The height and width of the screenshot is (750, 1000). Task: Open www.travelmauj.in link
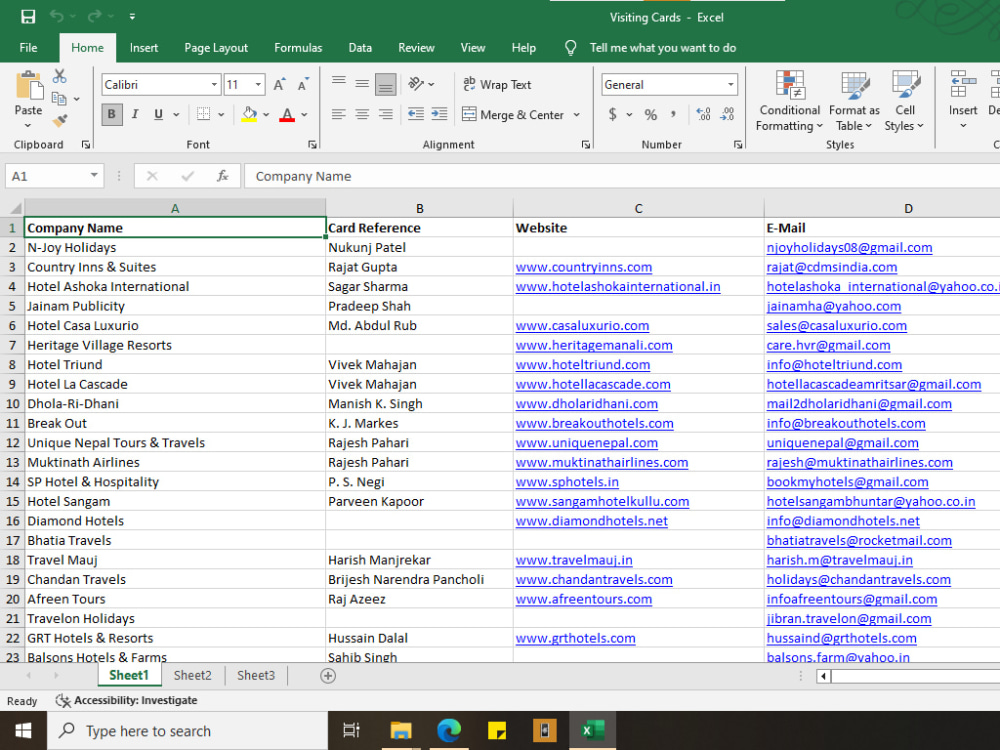point(574,560)
